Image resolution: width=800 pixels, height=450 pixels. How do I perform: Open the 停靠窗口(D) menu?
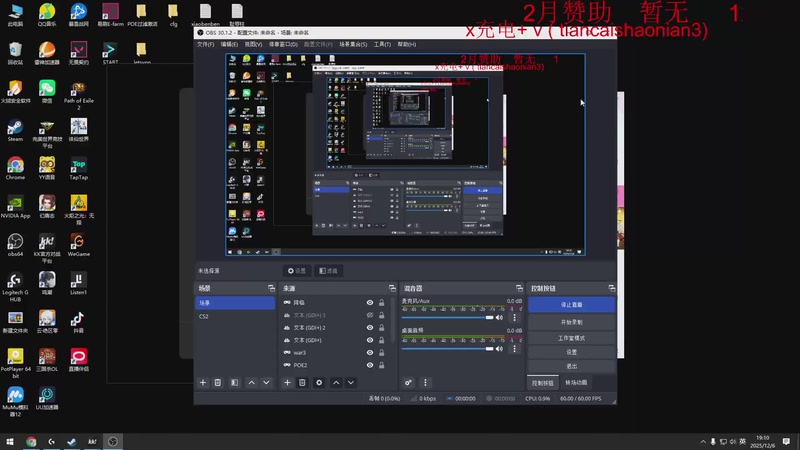(283, 44)
